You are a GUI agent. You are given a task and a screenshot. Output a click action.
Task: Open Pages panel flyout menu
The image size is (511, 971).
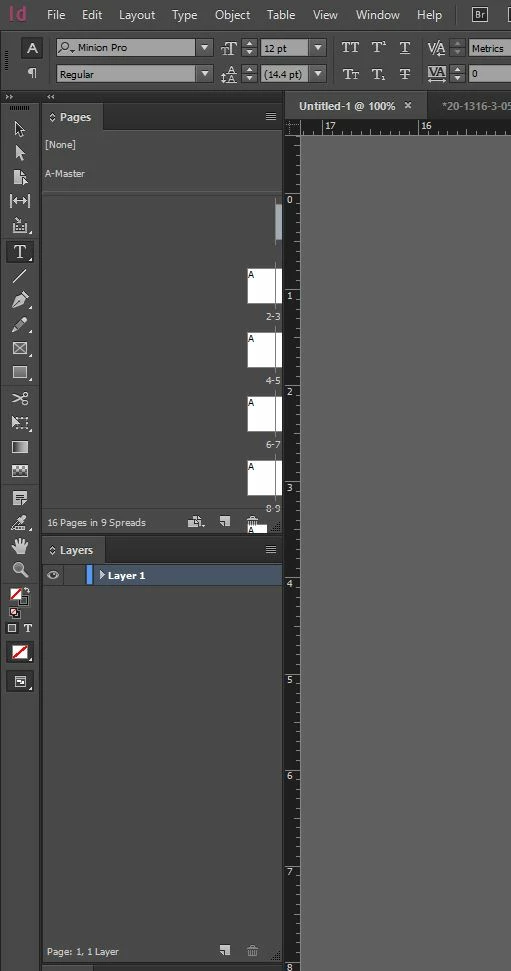tap(271, 116)
